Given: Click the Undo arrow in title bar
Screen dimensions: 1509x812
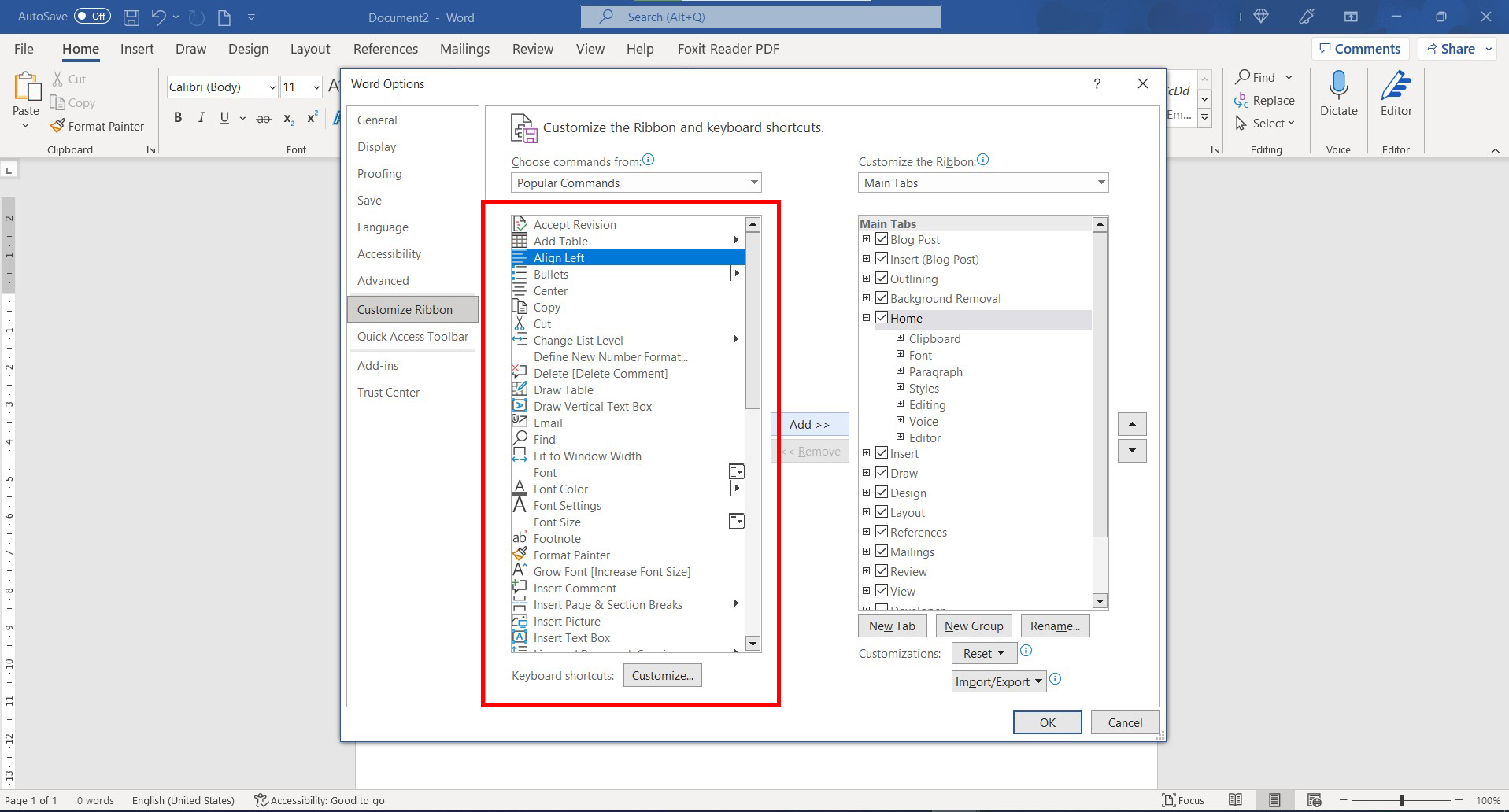Looking at the screenshot, I should (x=159, y=17).
